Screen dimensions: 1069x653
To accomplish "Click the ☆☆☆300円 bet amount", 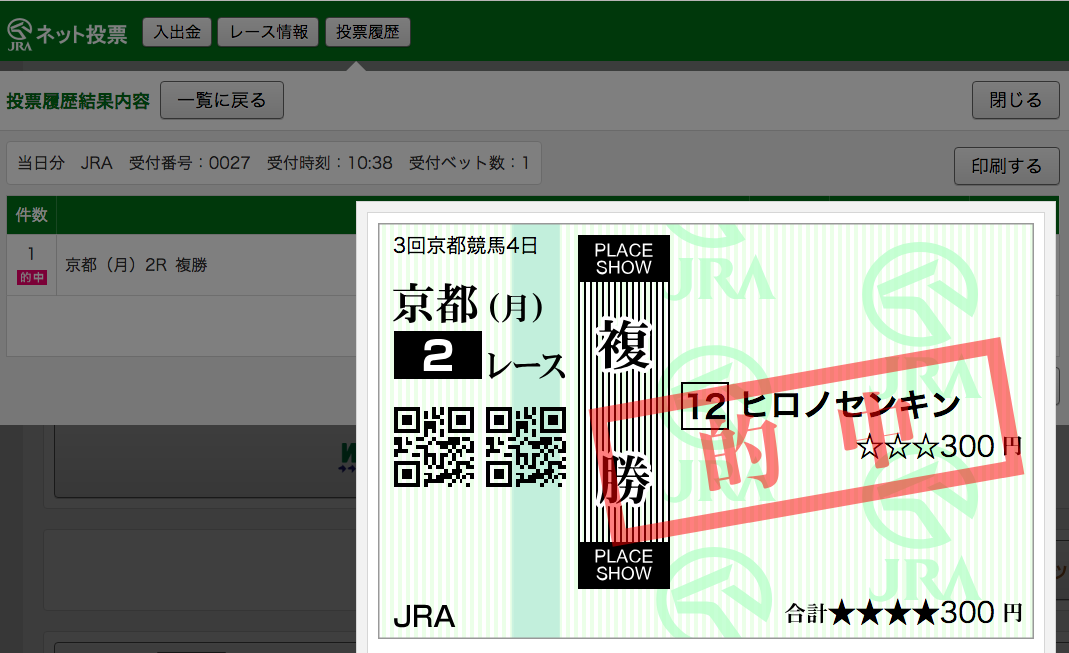I will tap(940, 447).
